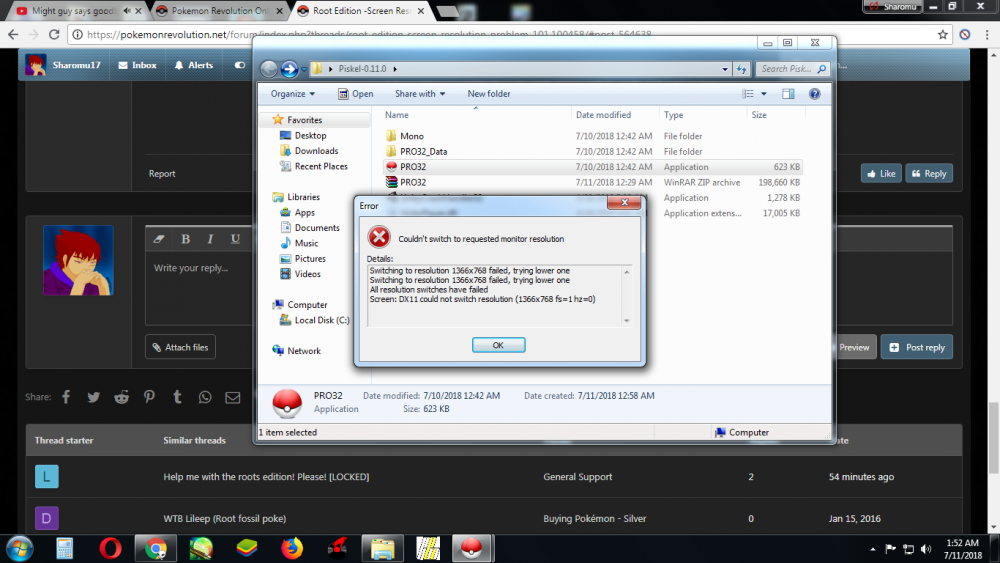The image size is (1000, 563).
Task: Open Local Disk (C:) in navigation pane
Action: (321, 320)
